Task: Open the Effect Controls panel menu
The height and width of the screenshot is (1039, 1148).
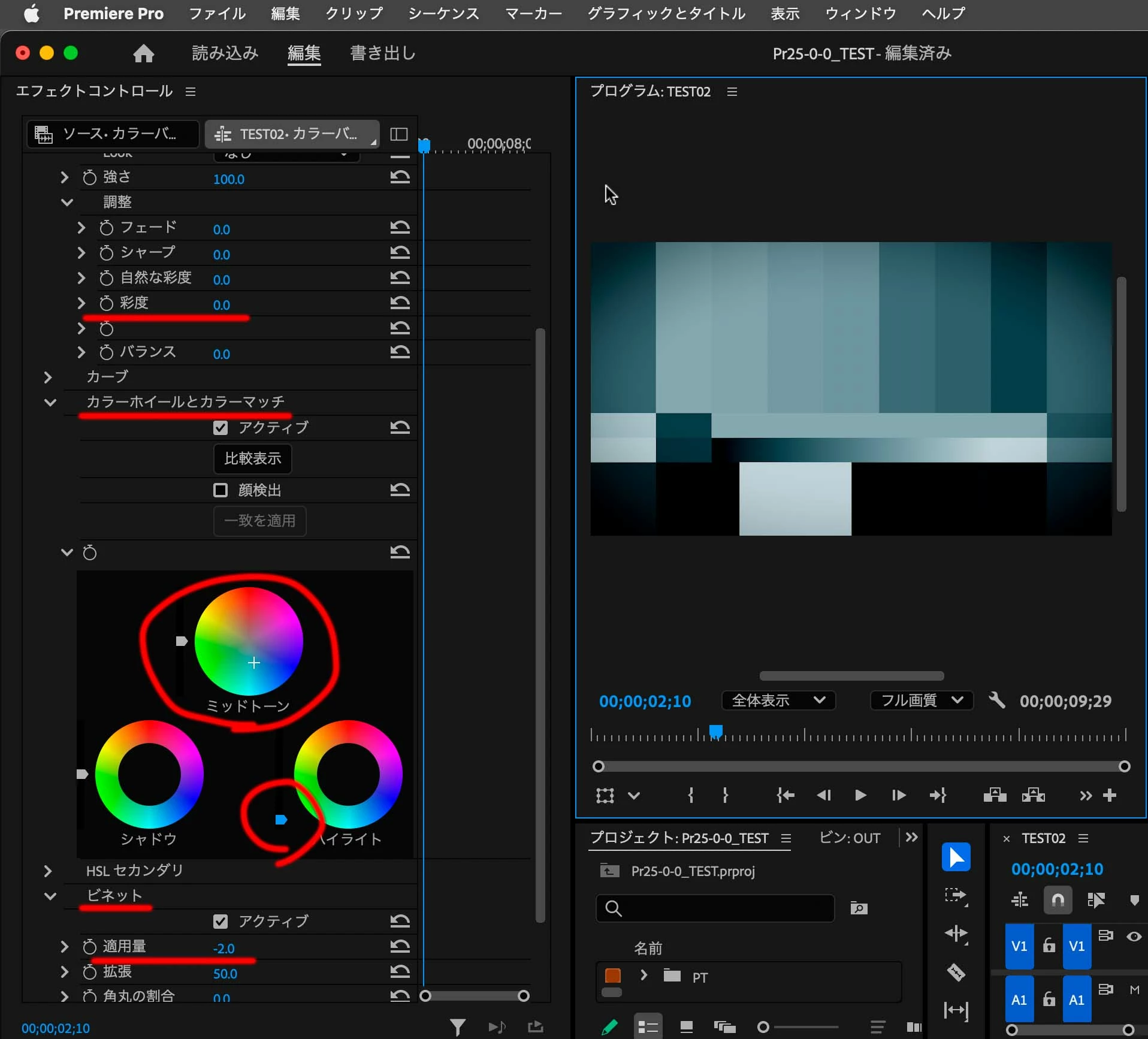Action: point(191,92)
